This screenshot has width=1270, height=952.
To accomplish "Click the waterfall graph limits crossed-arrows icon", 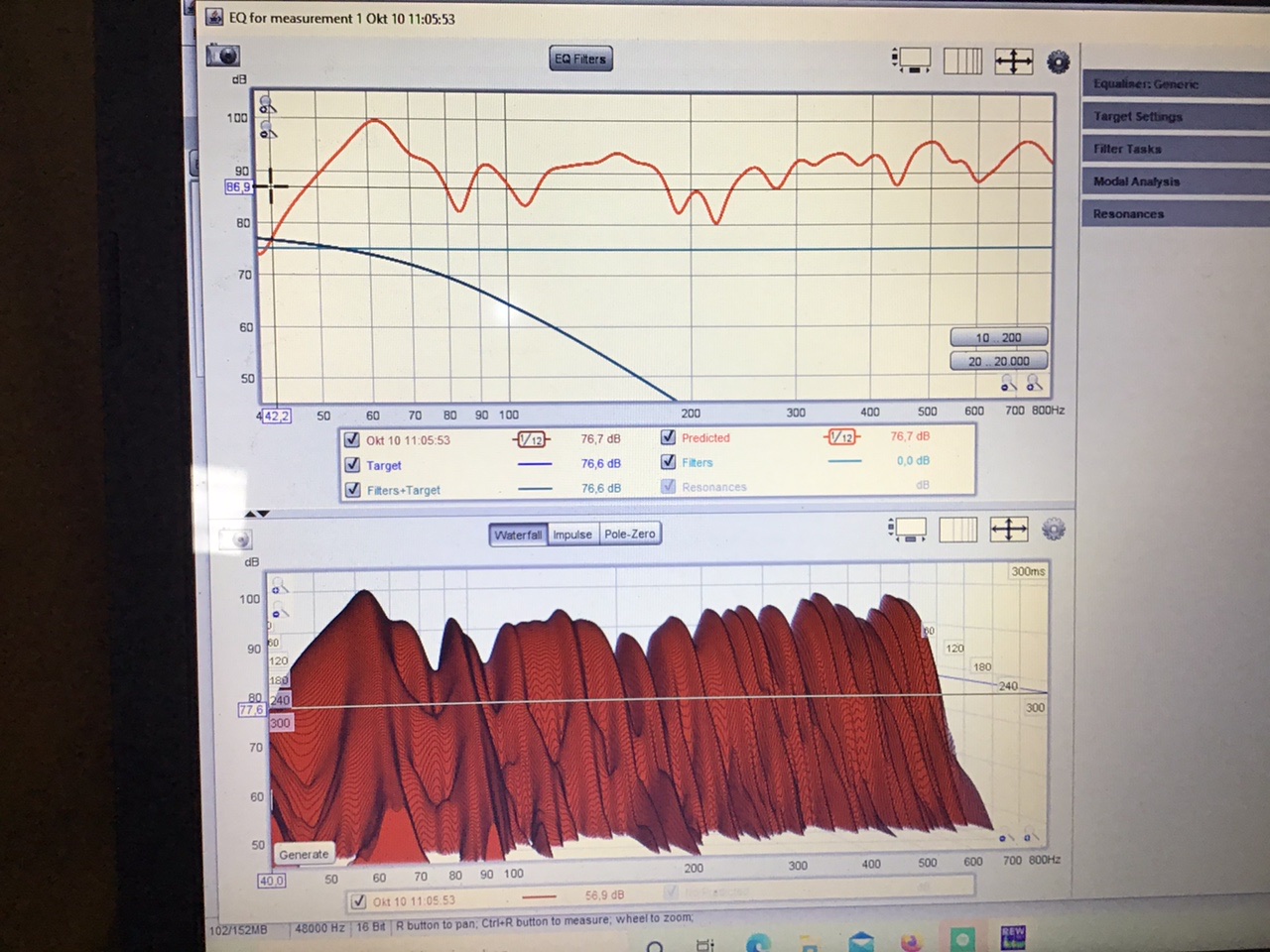I will coord(1008,530).
